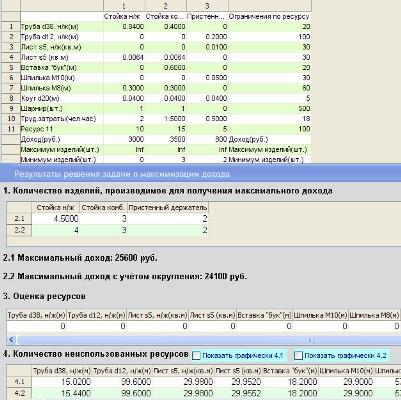
Task: Select the 'Шпилька М8(м)' row label in the top table
Action: (x=62, y=88)
